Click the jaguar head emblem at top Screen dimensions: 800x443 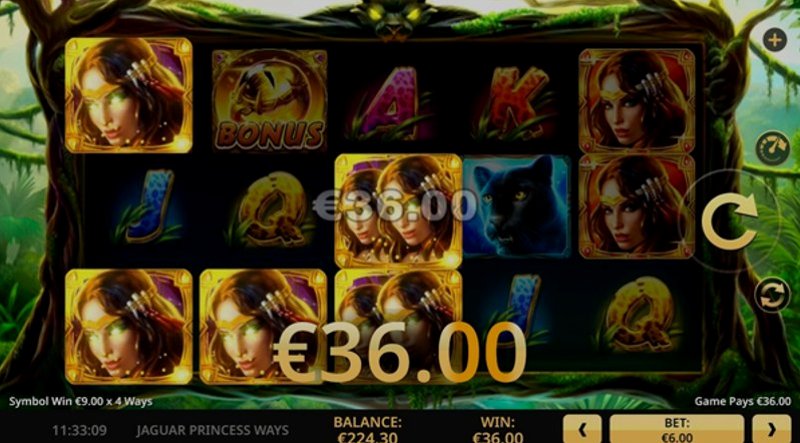393,17
